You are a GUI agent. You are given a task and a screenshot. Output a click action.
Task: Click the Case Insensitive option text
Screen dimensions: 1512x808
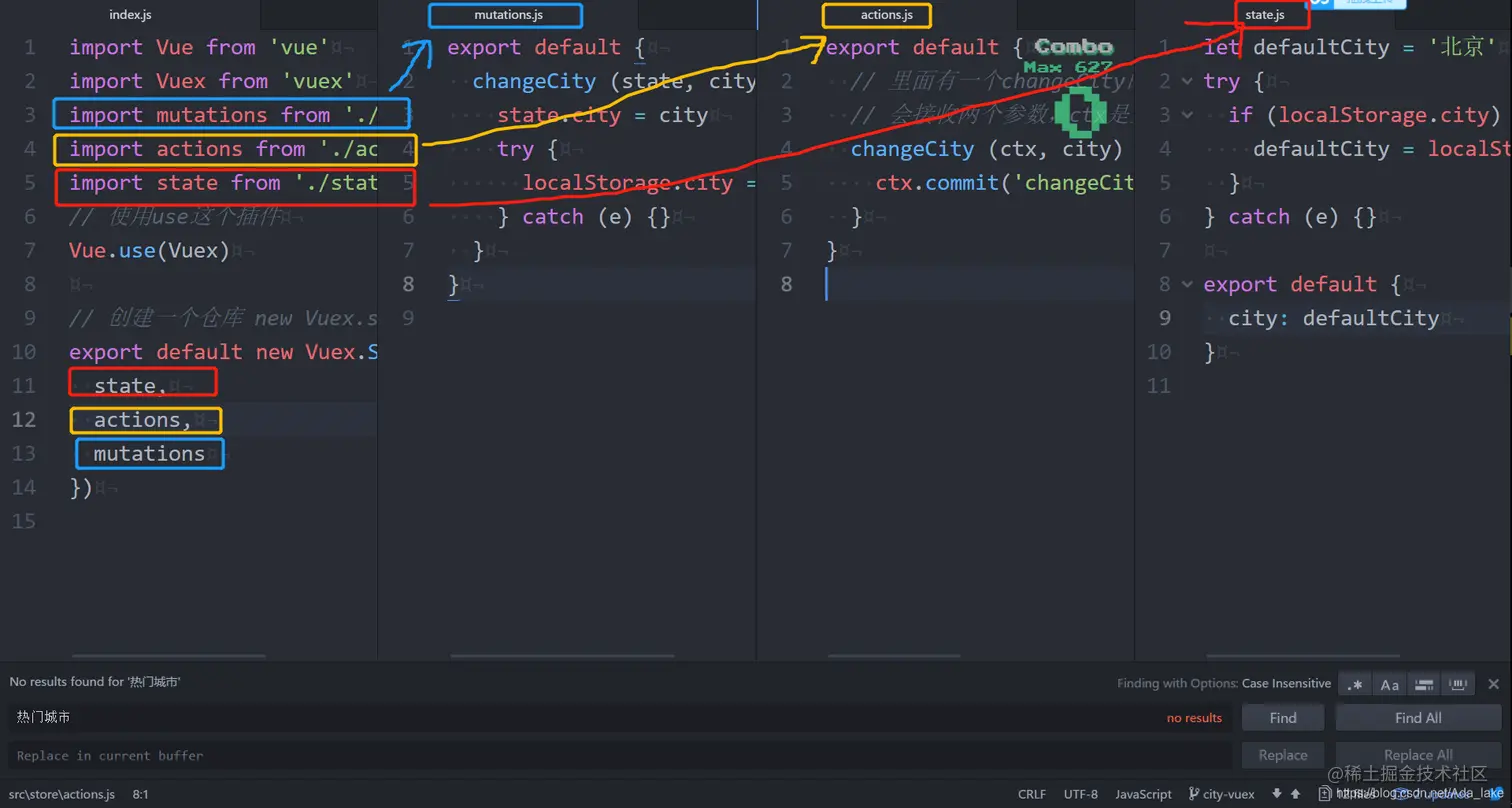(1286, 684)
